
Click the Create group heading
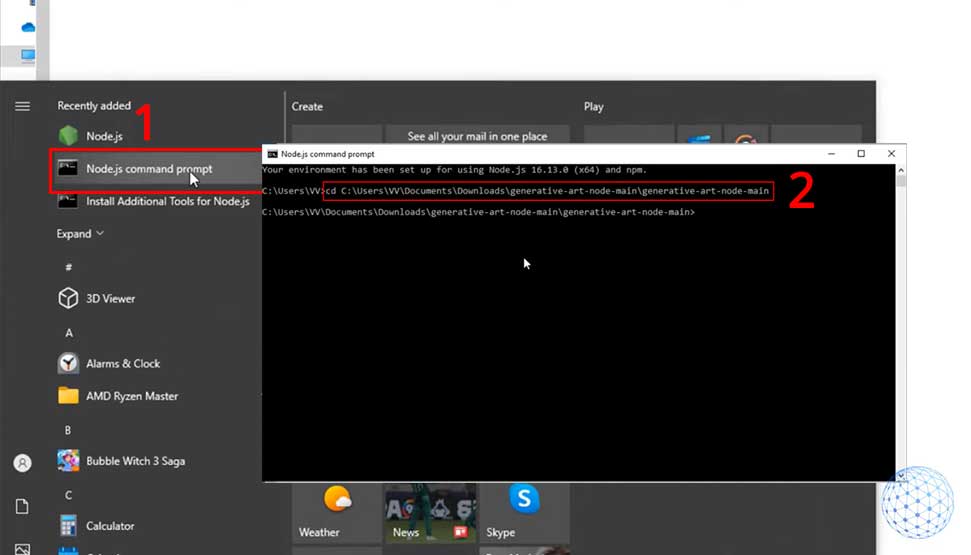tap(307, 107)
